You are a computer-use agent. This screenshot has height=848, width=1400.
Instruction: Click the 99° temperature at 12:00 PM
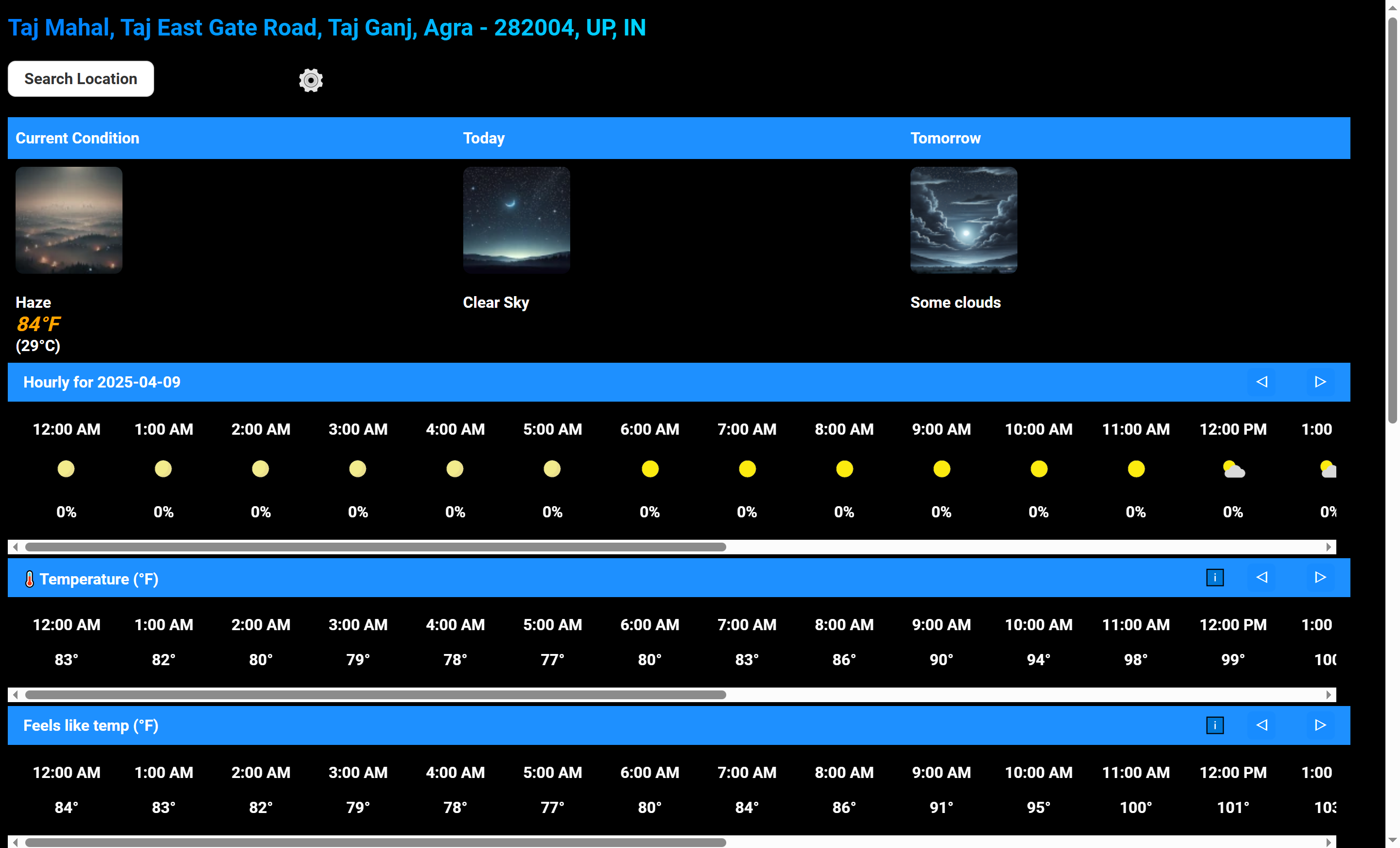point(1233,660)
